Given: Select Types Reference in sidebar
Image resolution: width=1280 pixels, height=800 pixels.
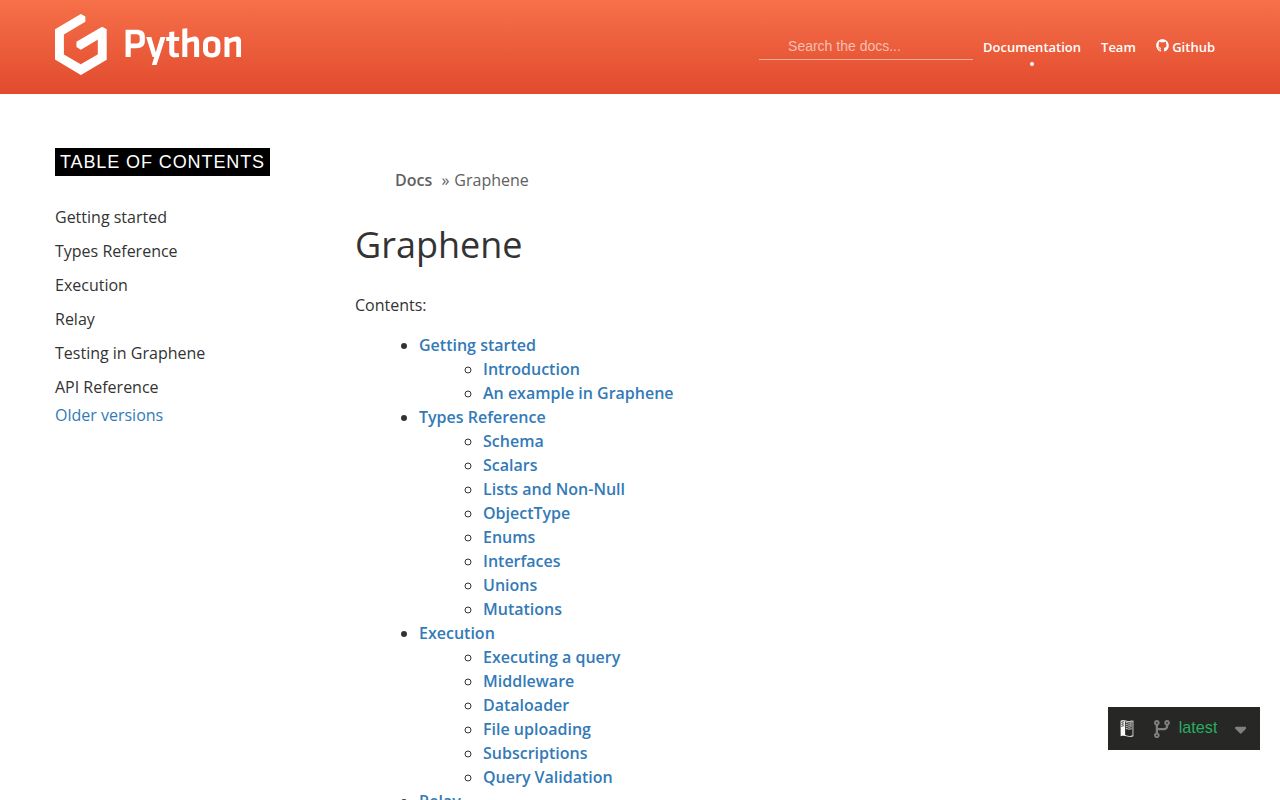Looking at the screenshot, I should [x=116, y=251].
